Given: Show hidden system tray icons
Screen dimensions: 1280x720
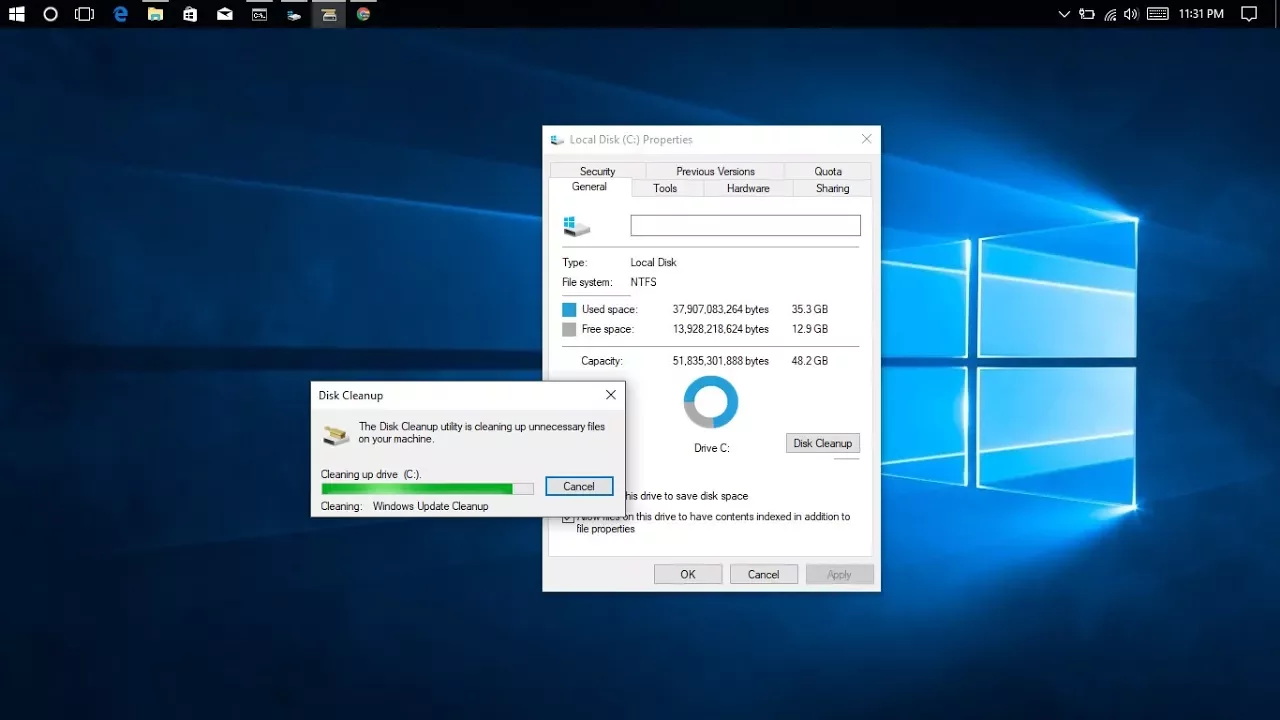Looking at the screenshot, I should [x=1064, y=14].
